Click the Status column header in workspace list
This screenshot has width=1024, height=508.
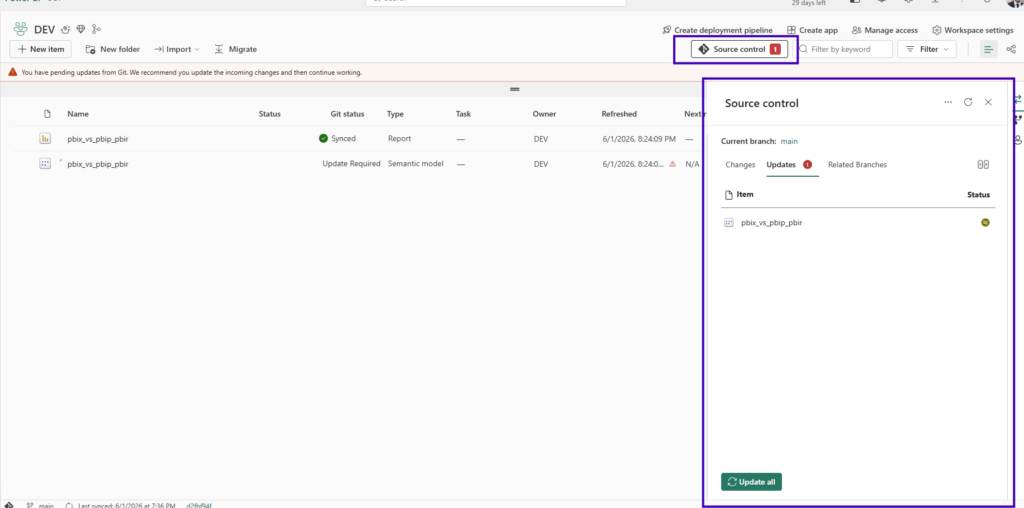point(270,114)
